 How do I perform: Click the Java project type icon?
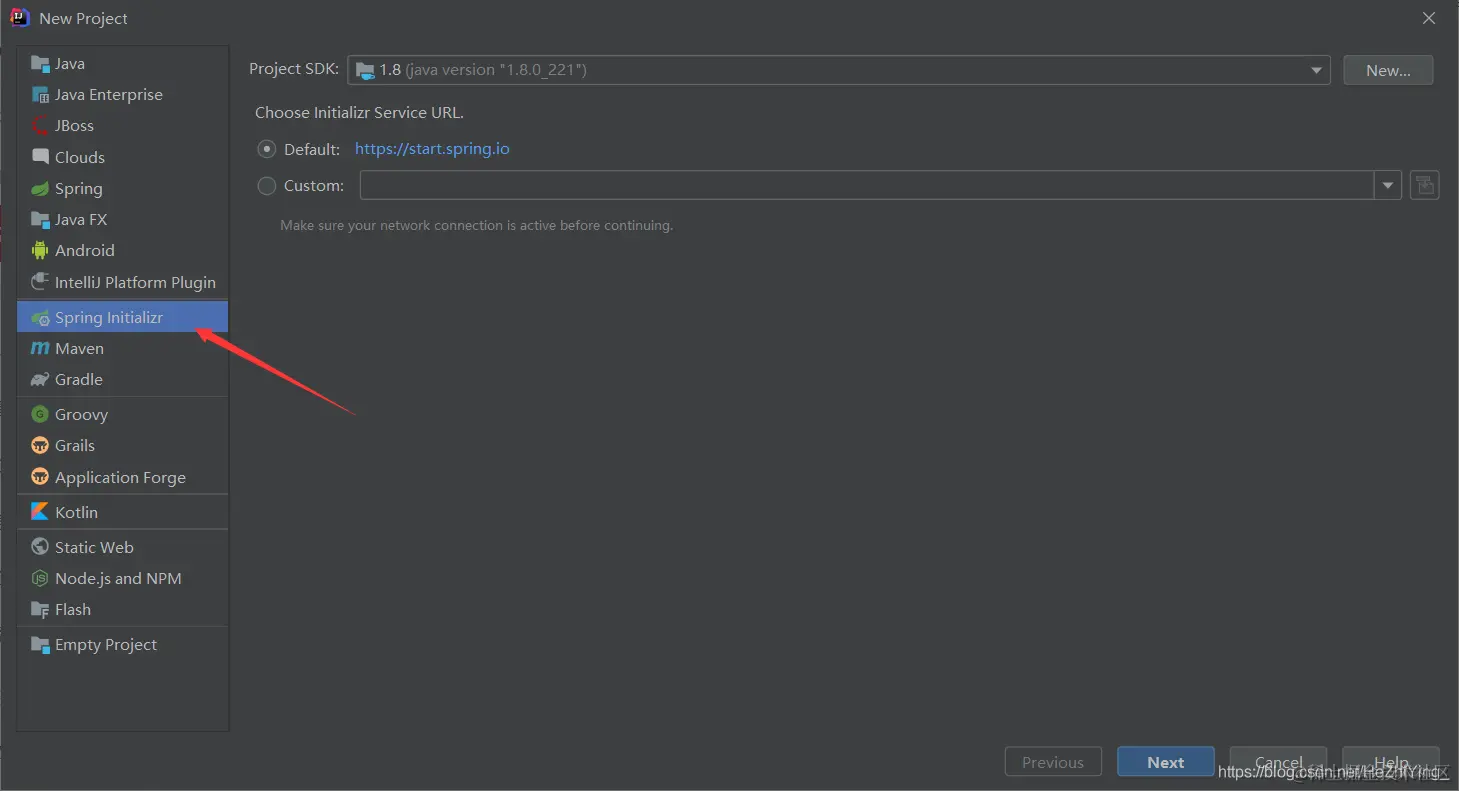(40, 64)
